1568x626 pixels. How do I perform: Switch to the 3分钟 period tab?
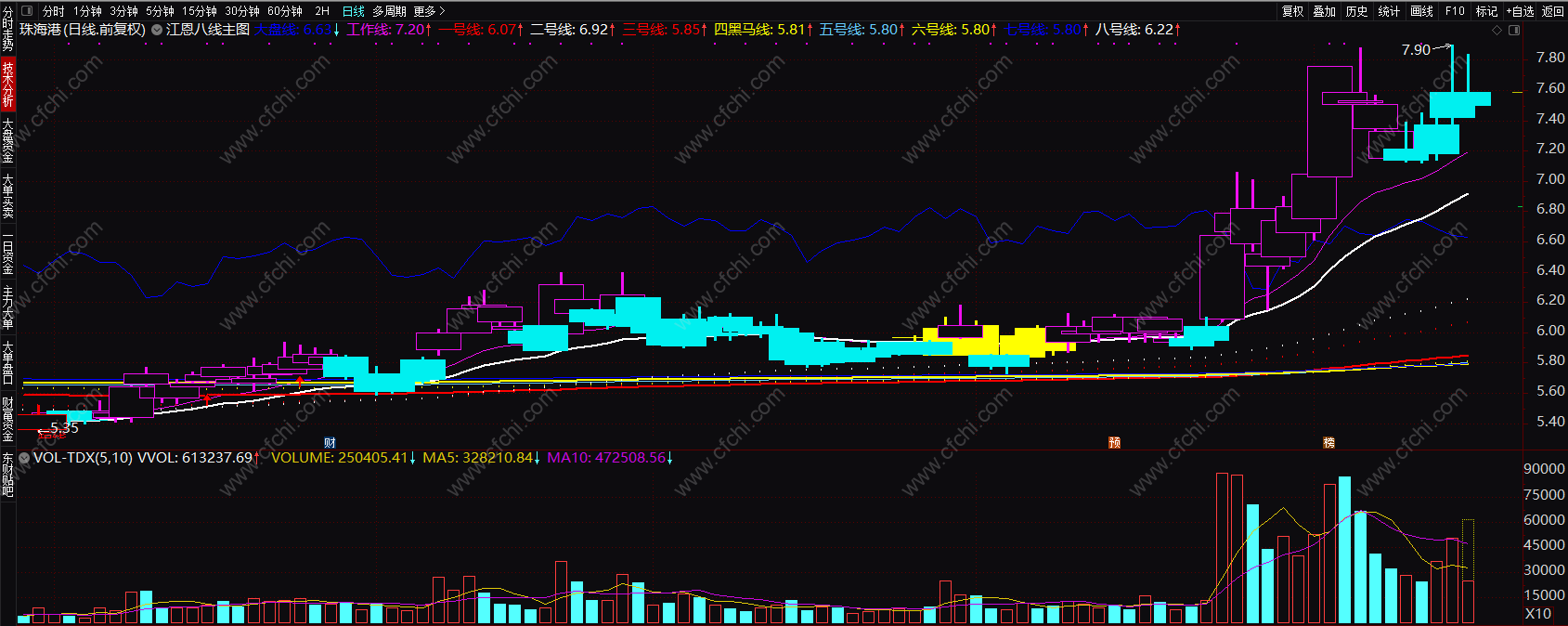(123, 11)
